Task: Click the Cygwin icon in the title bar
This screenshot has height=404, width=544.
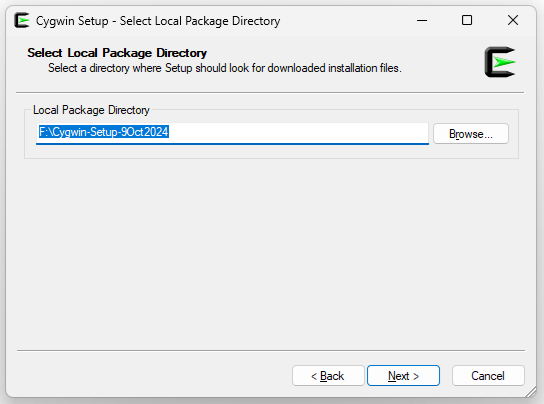Action: [x=22, y=20]
